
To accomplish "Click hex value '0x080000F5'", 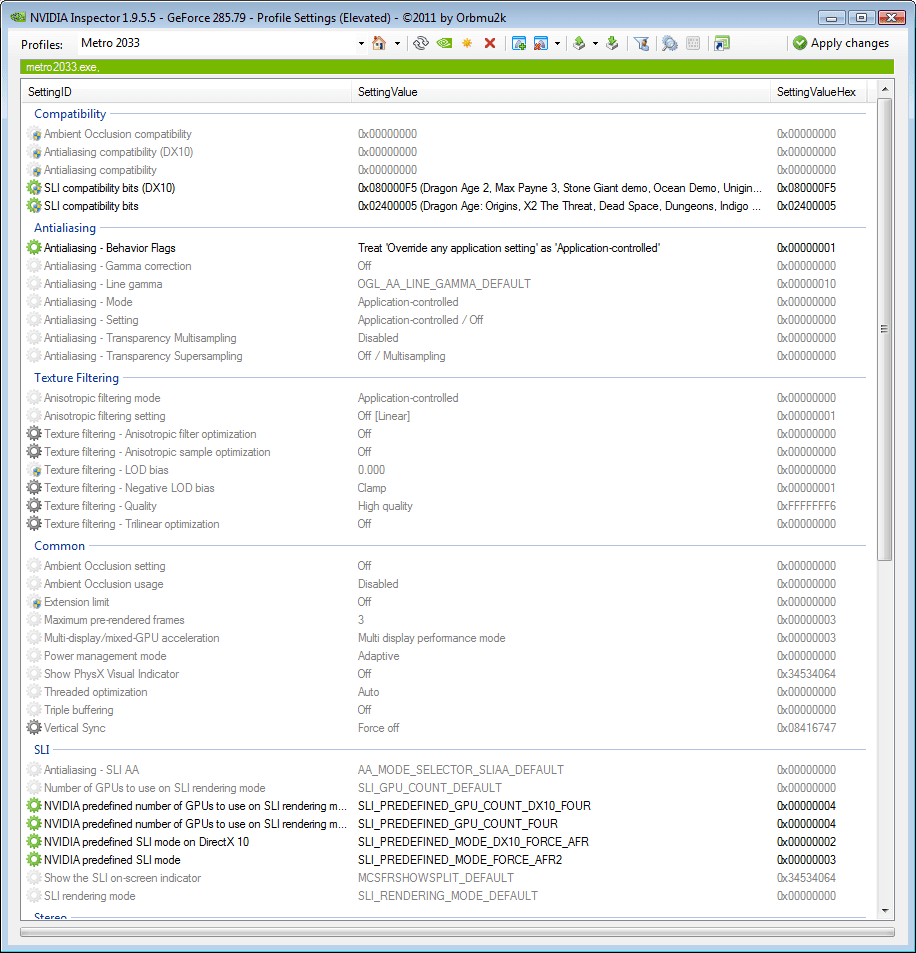I will click(x=806, y=188).
